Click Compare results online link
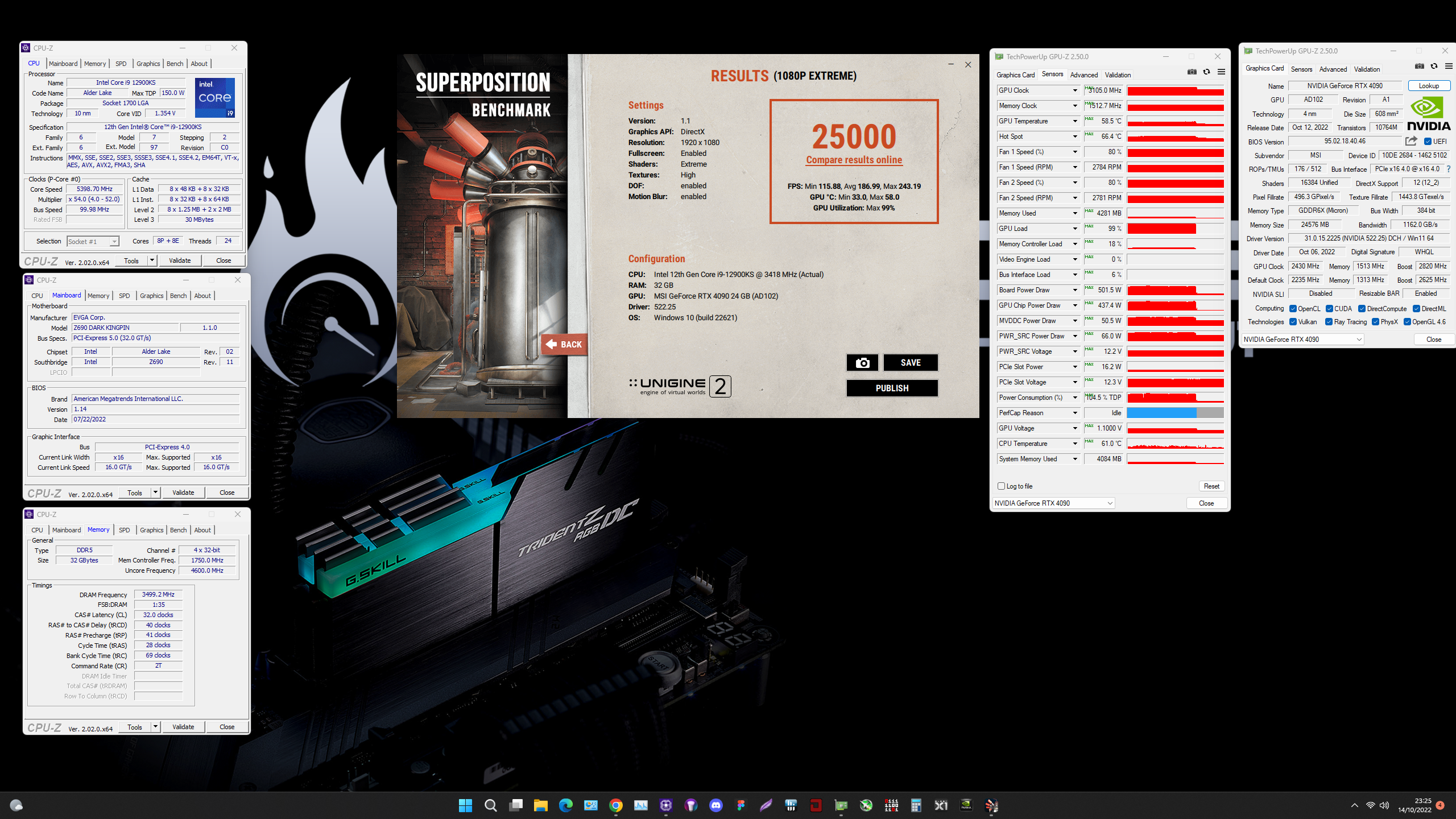This screenshot has width=1456, height=819. point(854,160)
